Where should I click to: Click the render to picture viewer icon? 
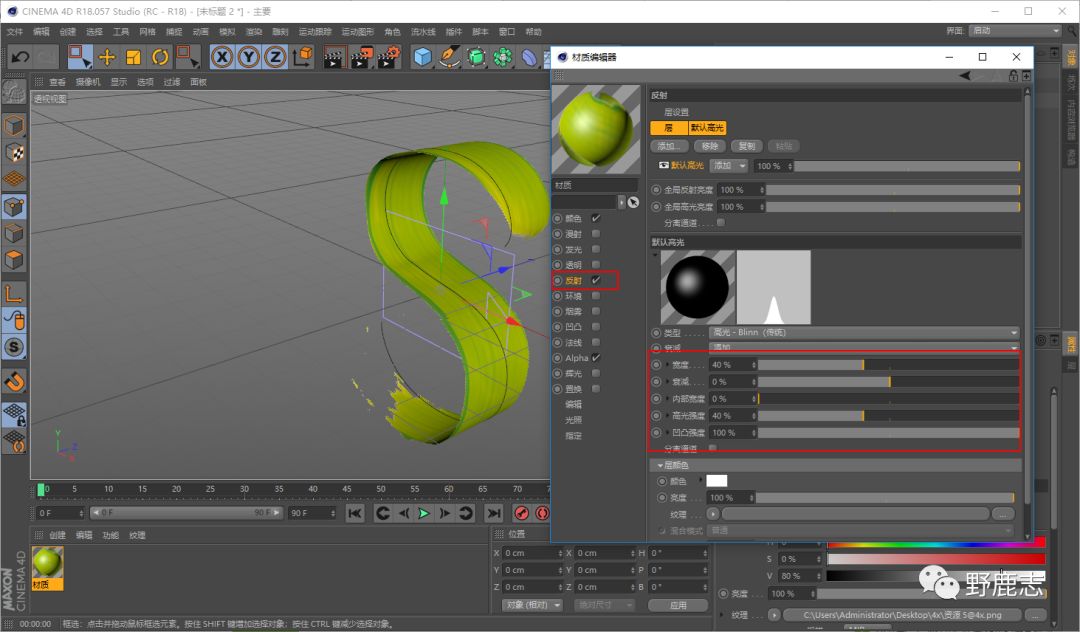tap(362, 57)
